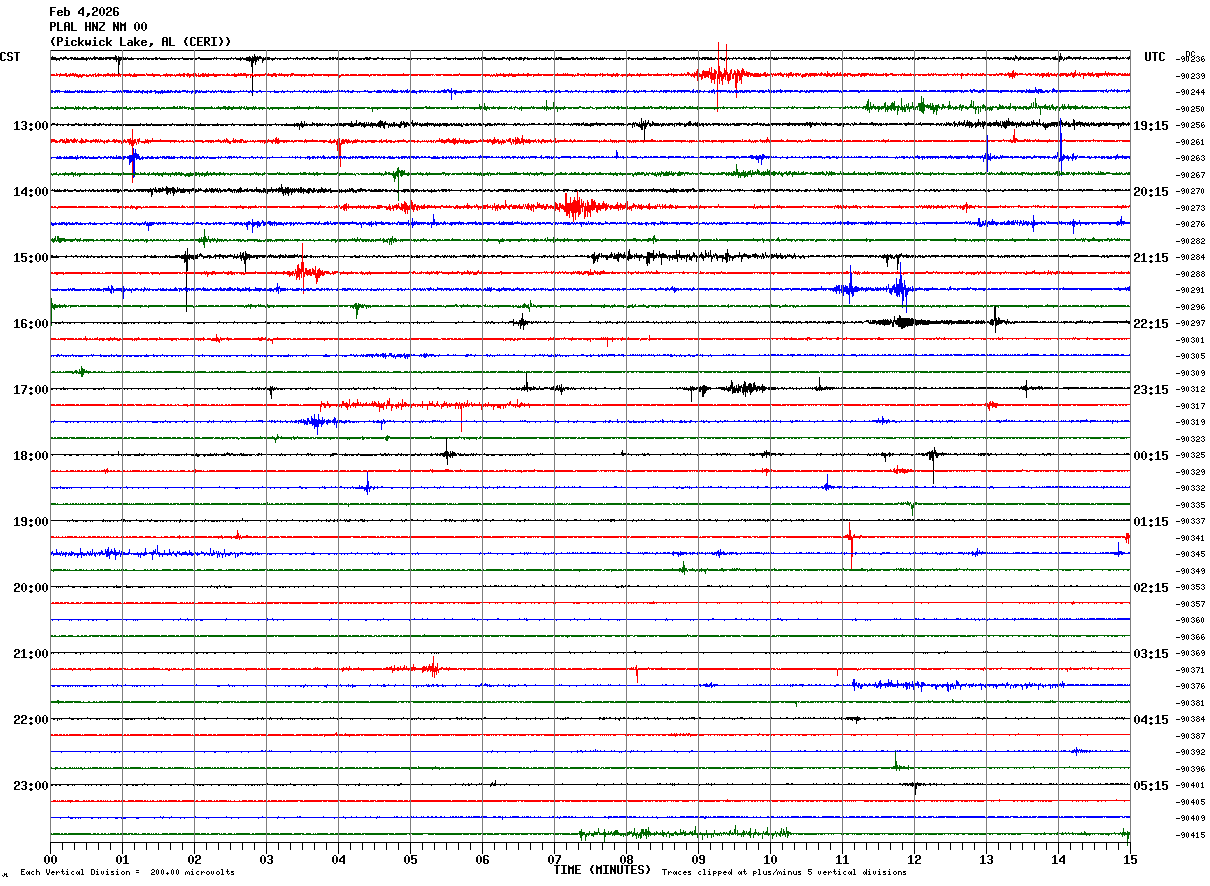Select the 17:00 CST row label
Screen dimensions: 1210x886
click(30, 389)
